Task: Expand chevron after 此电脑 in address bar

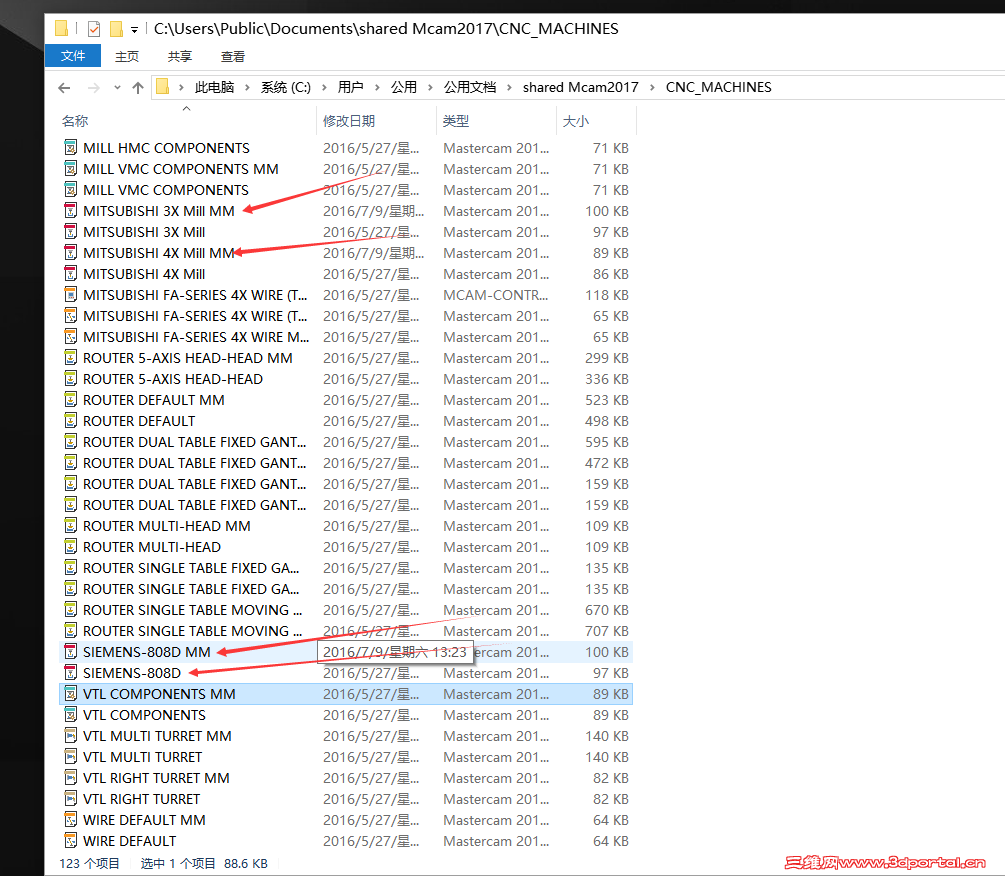Action: point(247,88)
